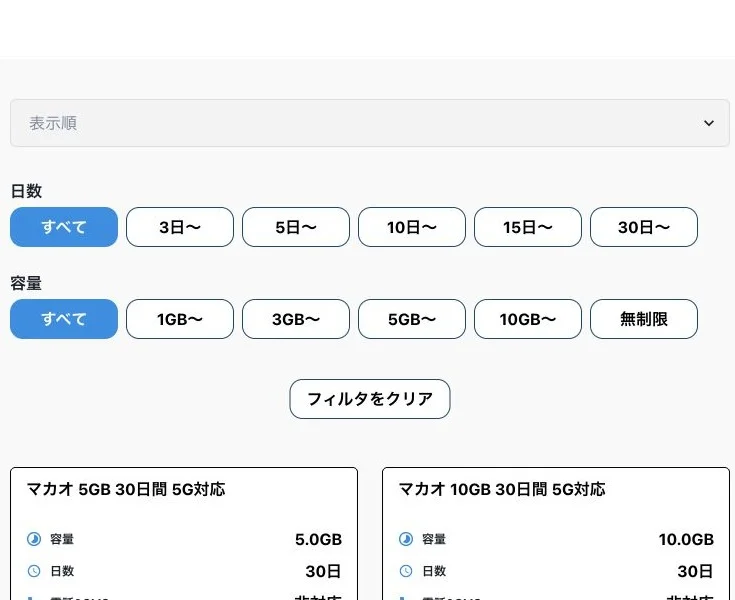The height and width of the screenshot is (600, 735).
Task: Click the clock icon in 5GB card
Action: pos(34,571)
